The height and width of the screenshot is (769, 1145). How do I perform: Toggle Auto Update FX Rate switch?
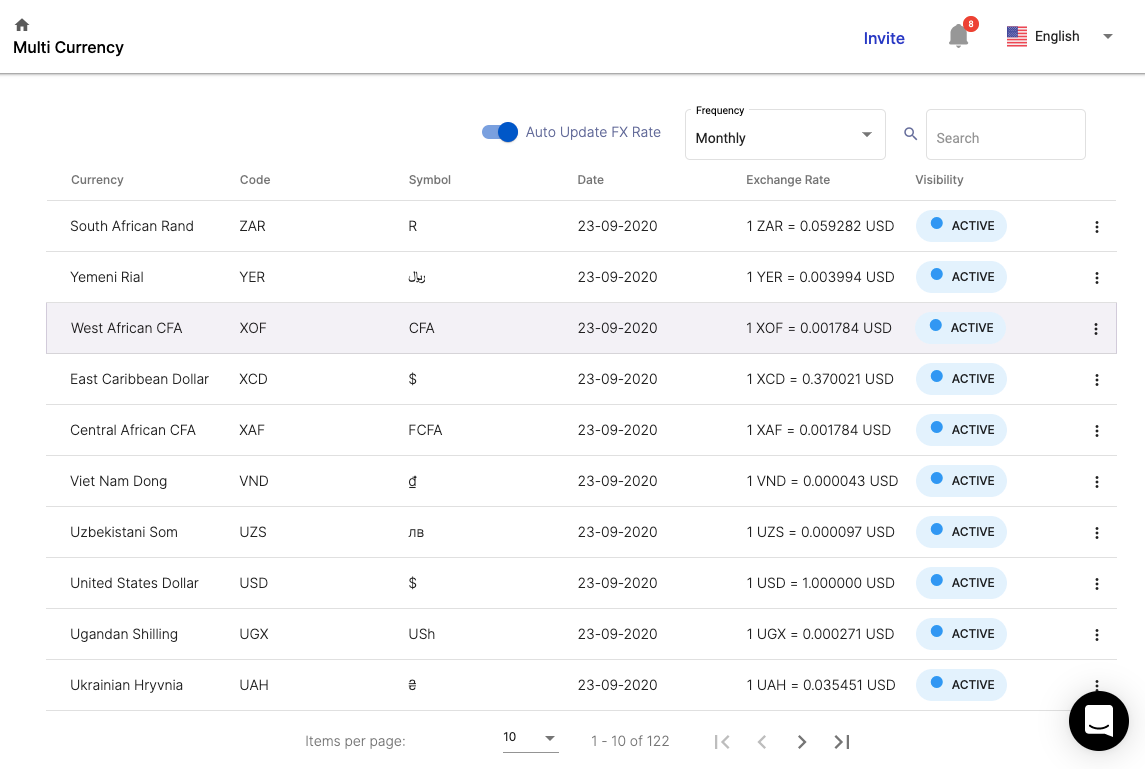pos(499,132)
